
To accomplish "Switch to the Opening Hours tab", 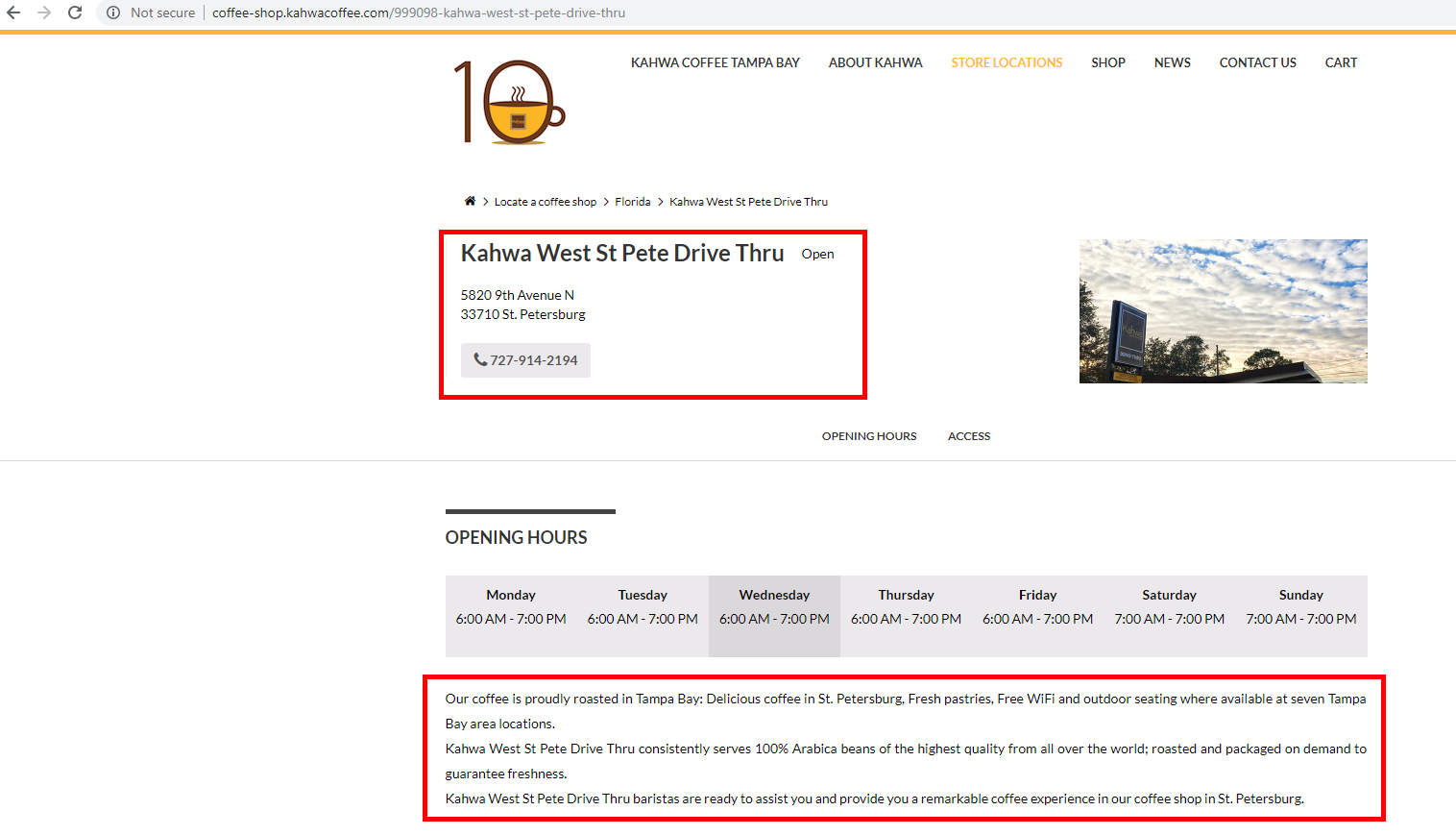I will (868, 436).
